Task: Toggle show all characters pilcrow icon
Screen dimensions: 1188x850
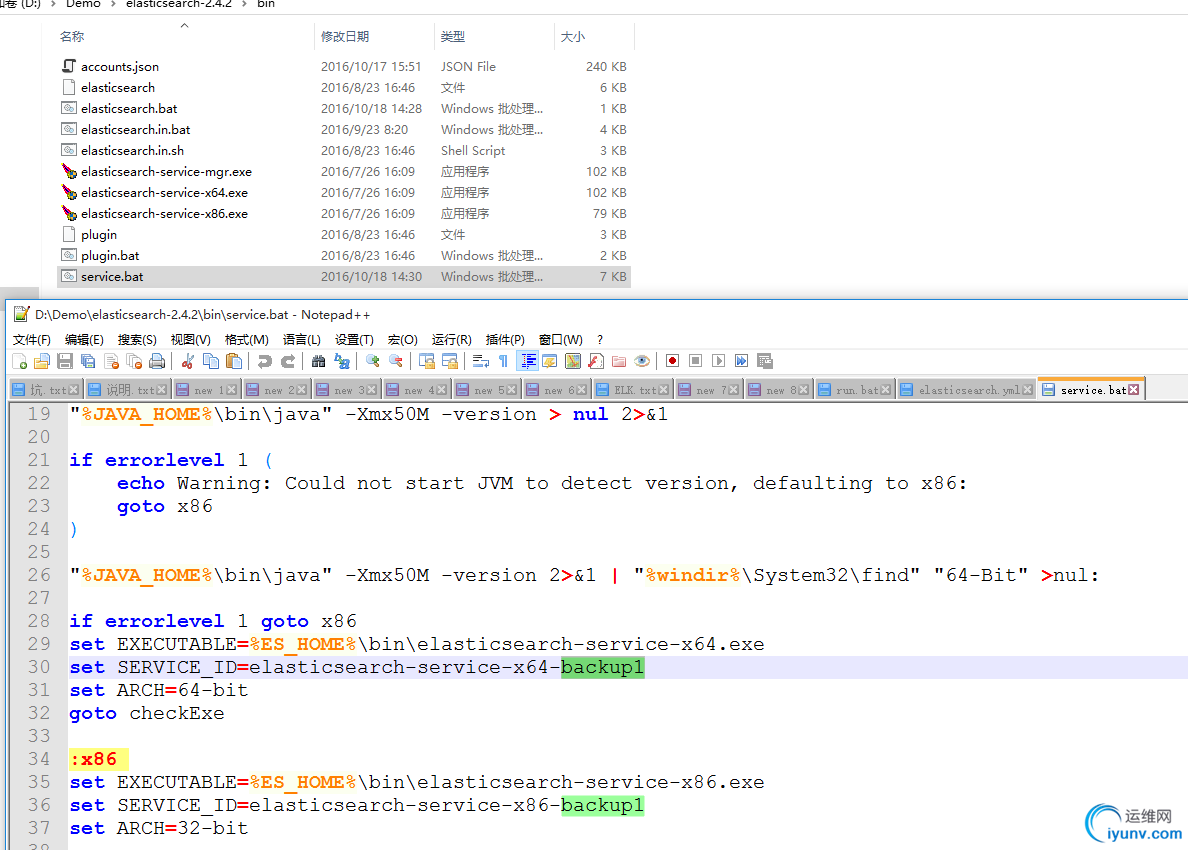Action: click(503, 361)
